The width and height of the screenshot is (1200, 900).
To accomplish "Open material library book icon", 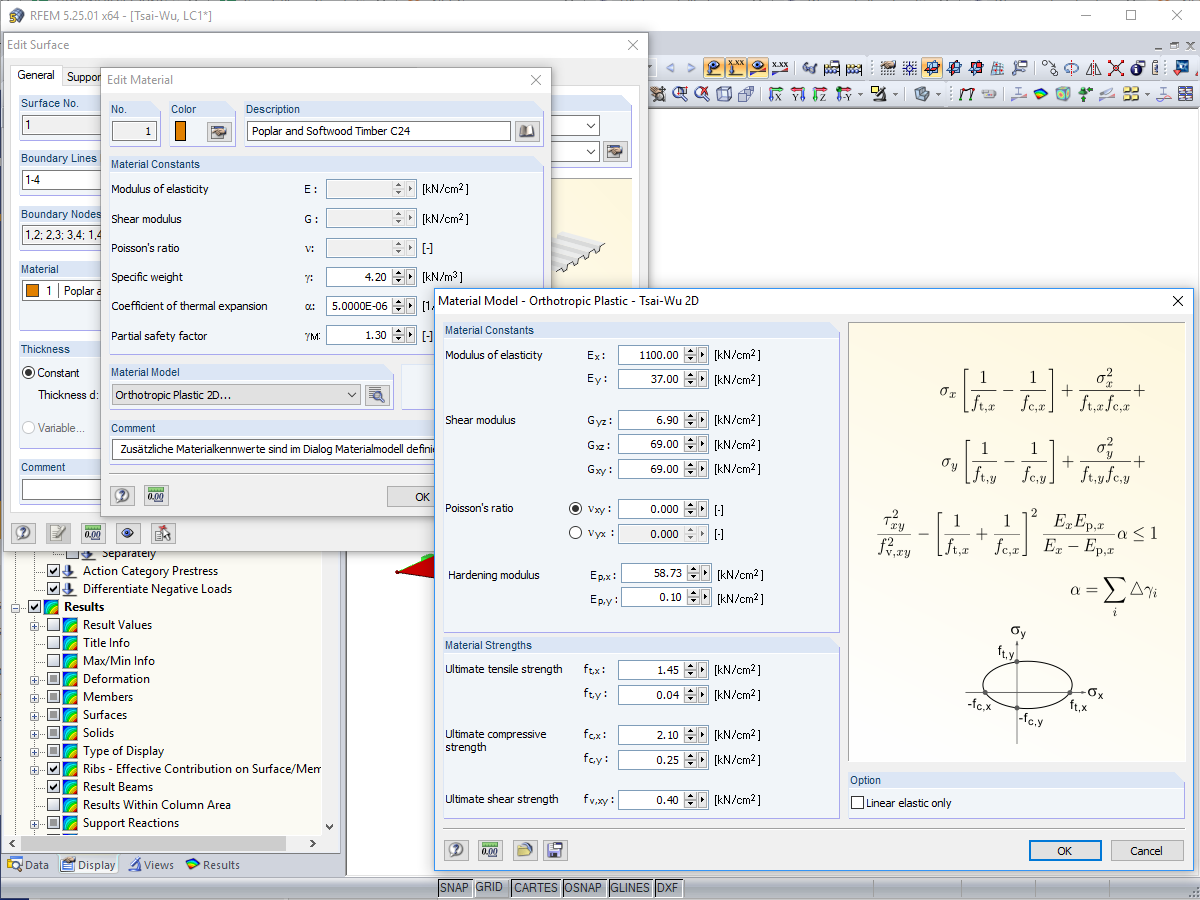I will tap(527, 131).
